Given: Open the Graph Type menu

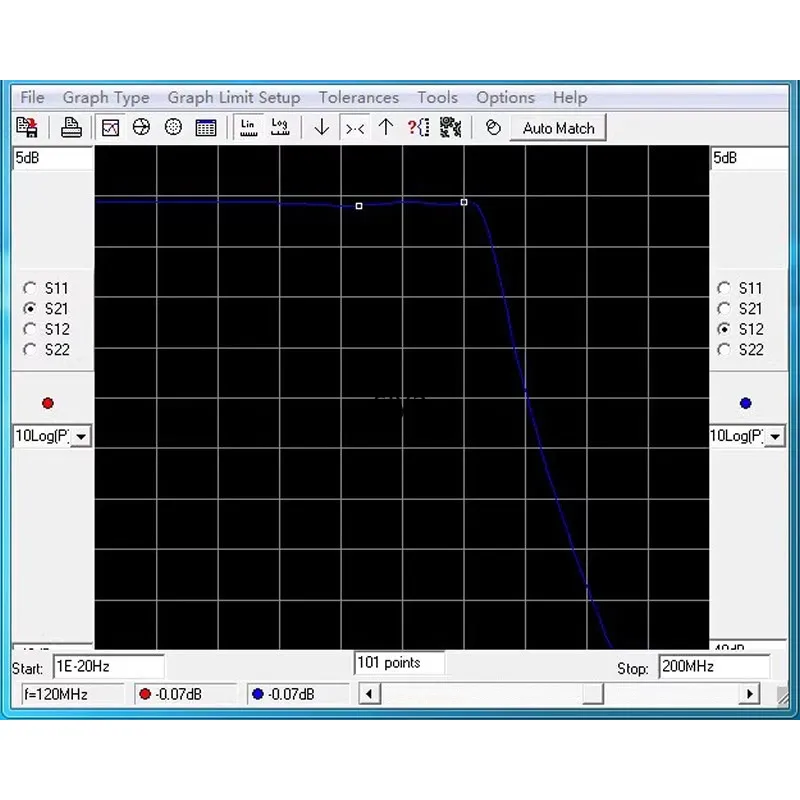Looking at the screenshot, I should pyautogui.click(x=106, y=97).
